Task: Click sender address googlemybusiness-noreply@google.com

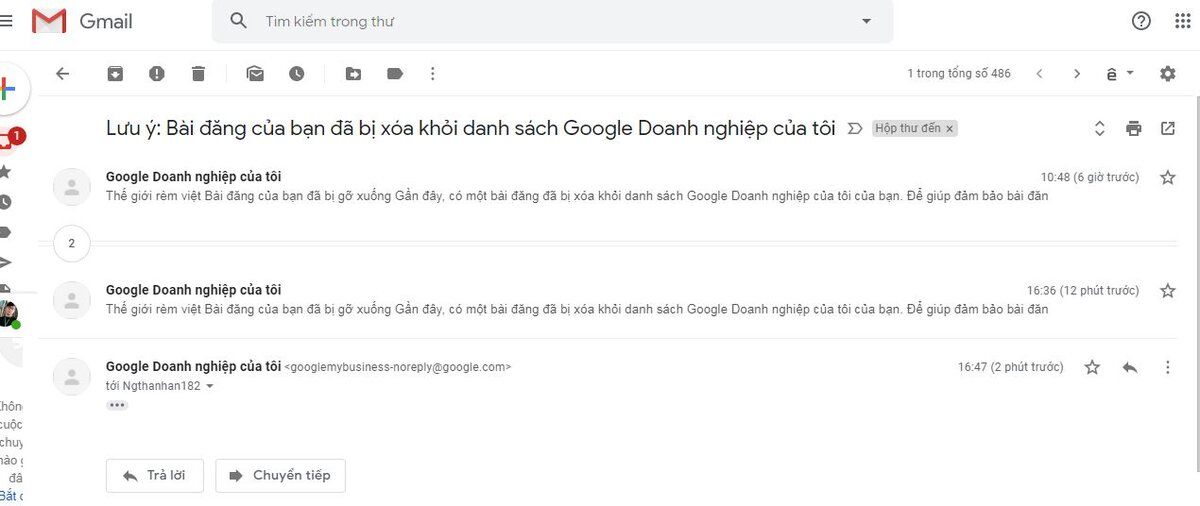Action: click(x=398, y=367)
